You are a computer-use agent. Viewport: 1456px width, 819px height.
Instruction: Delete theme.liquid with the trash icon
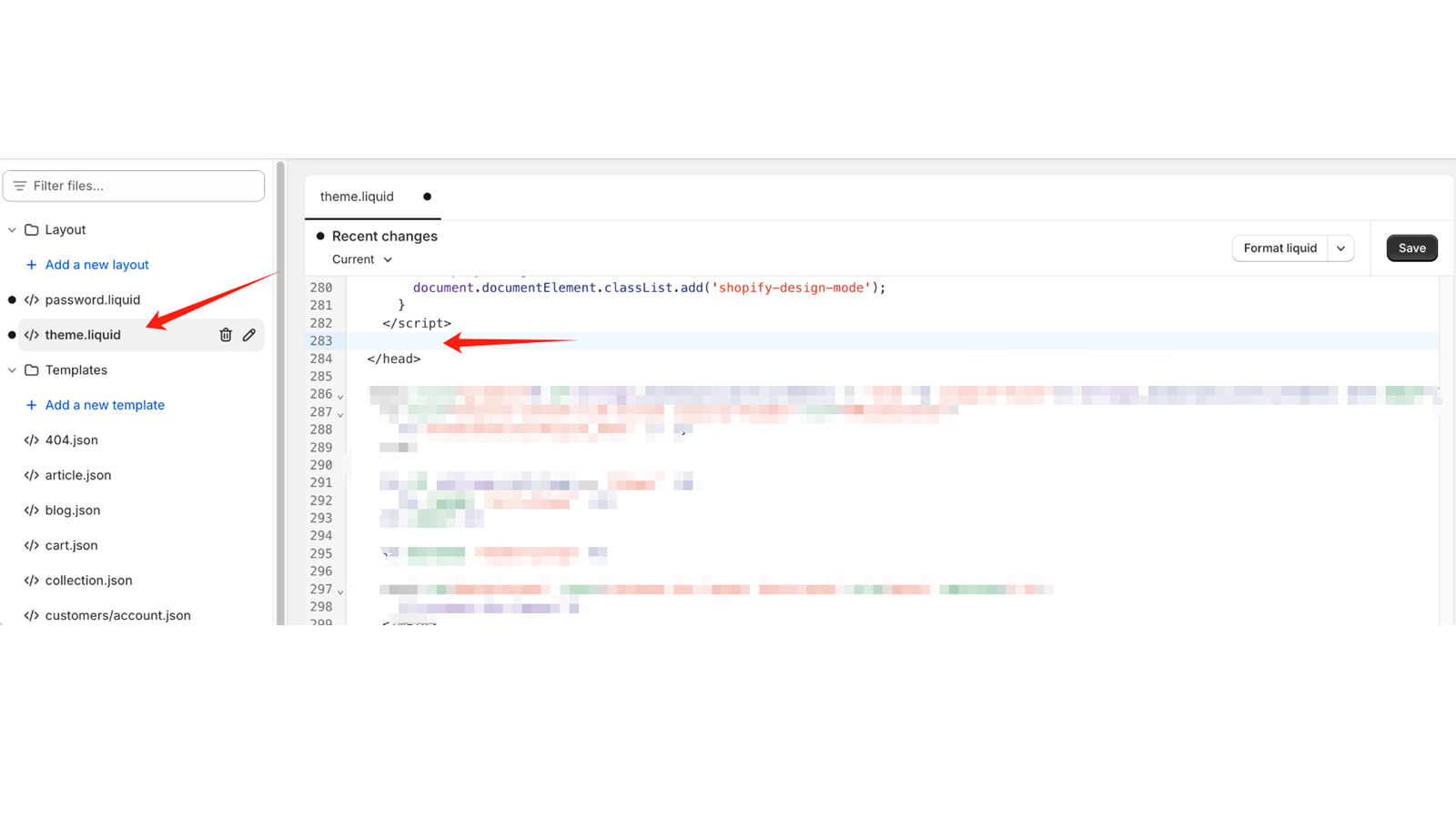click(x=226, y=335)
